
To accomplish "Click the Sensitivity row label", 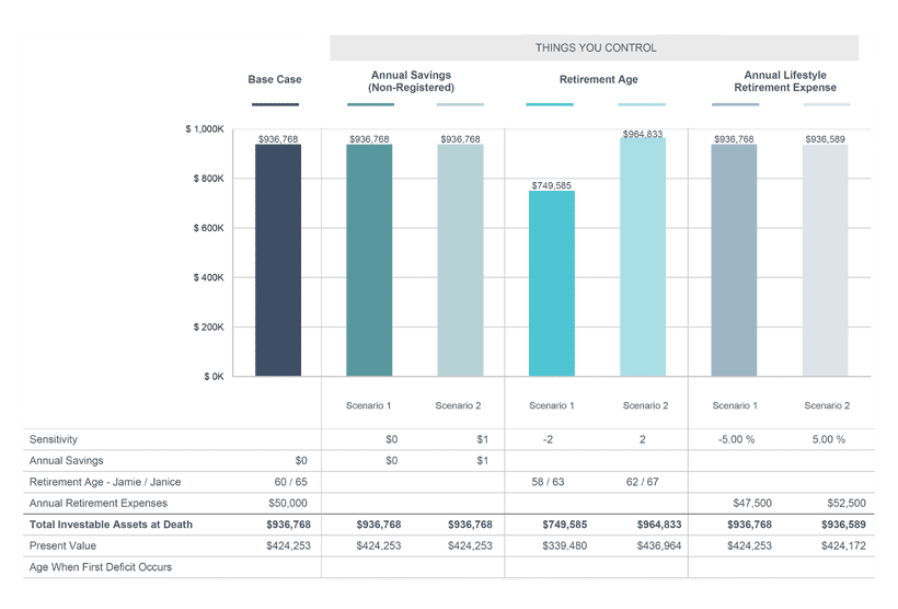I will pos(53,439).
